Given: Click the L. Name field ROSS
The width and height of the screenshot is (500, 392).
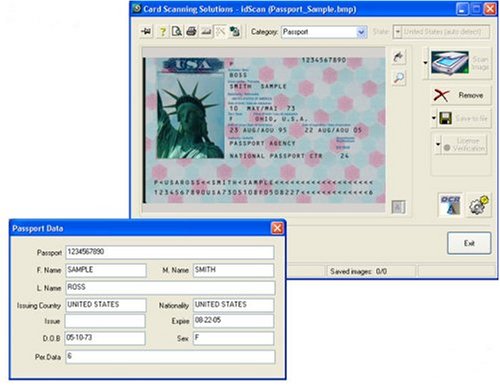Looking at the screenshot, I should pos(170,288).
